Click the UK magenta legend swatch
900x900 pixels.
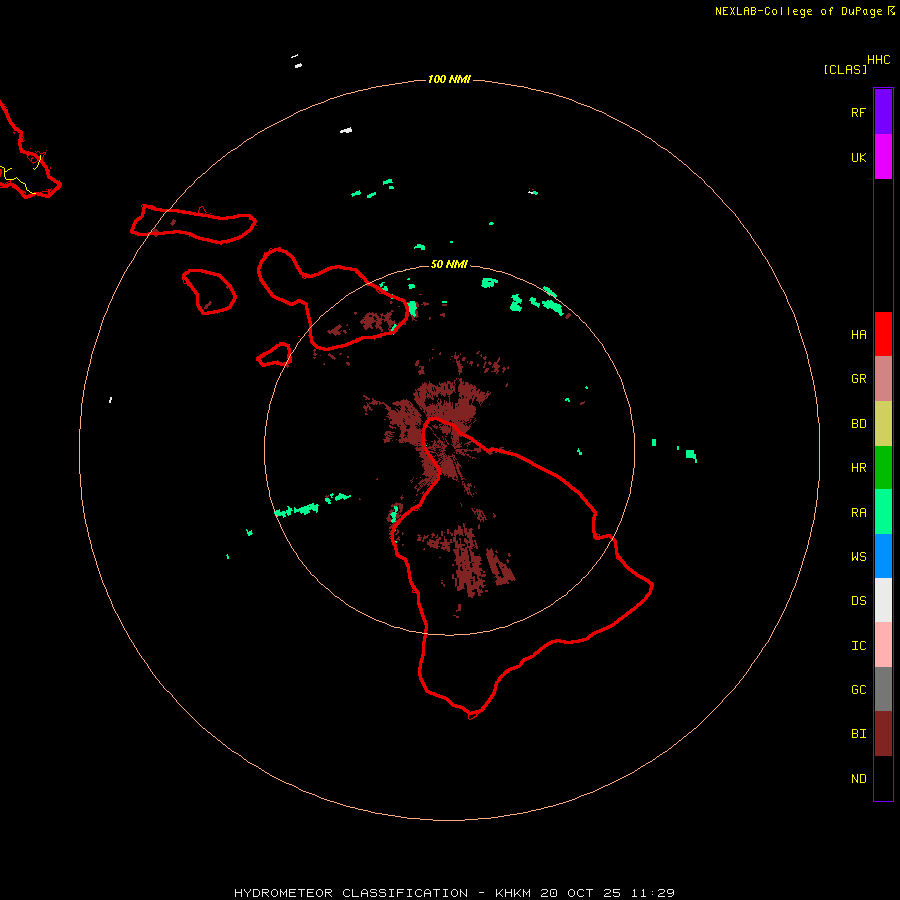tap(883, 157)
